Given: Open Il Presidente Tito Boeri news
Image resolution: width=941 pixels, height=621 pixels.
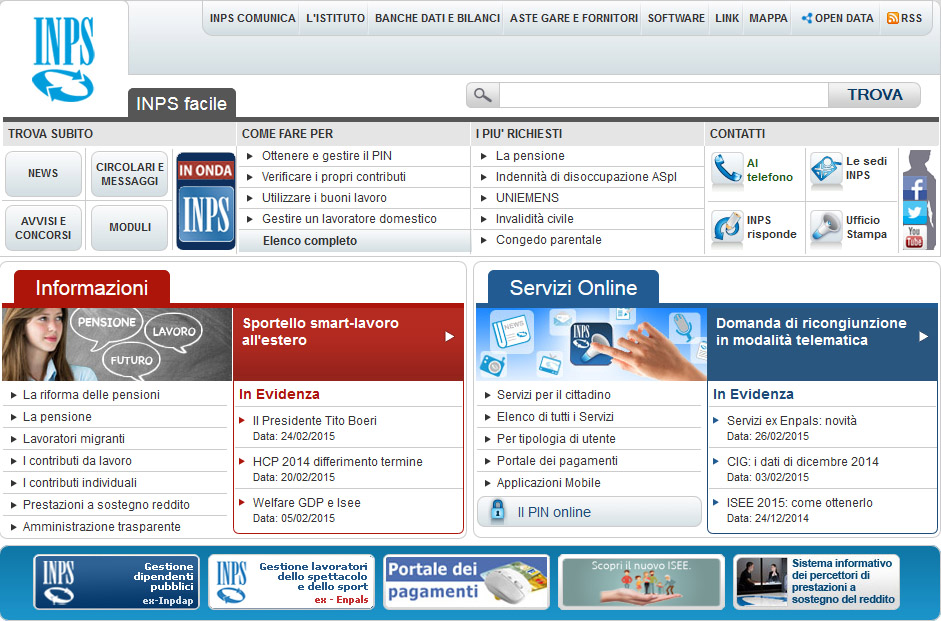Looking at the screenshot, I should [x=314, y=421].
